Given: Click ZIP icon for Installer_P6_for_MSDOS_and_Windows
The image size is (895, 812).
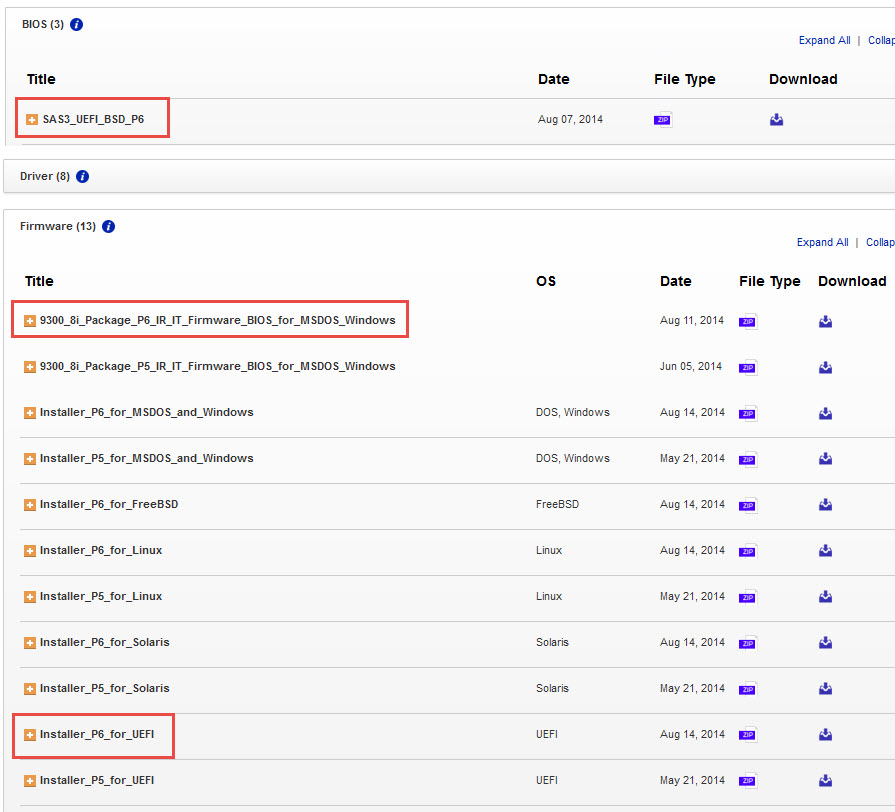Looking at the screenshot, I should click(x=748, y=414).
